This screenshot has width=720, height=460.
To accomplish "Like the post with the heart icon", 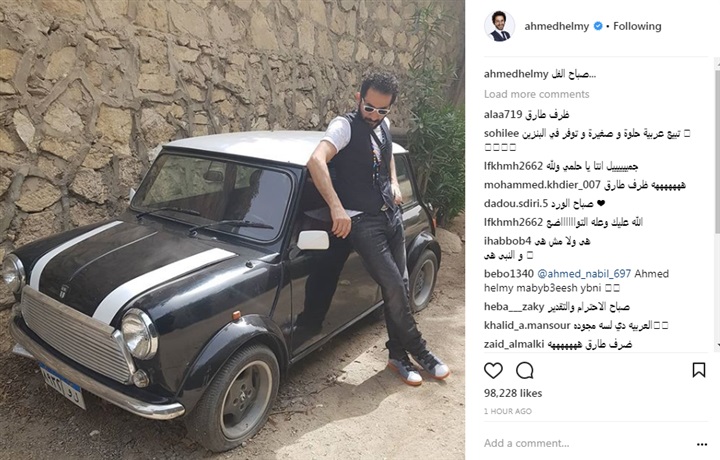I will click(x=493, y=370).
